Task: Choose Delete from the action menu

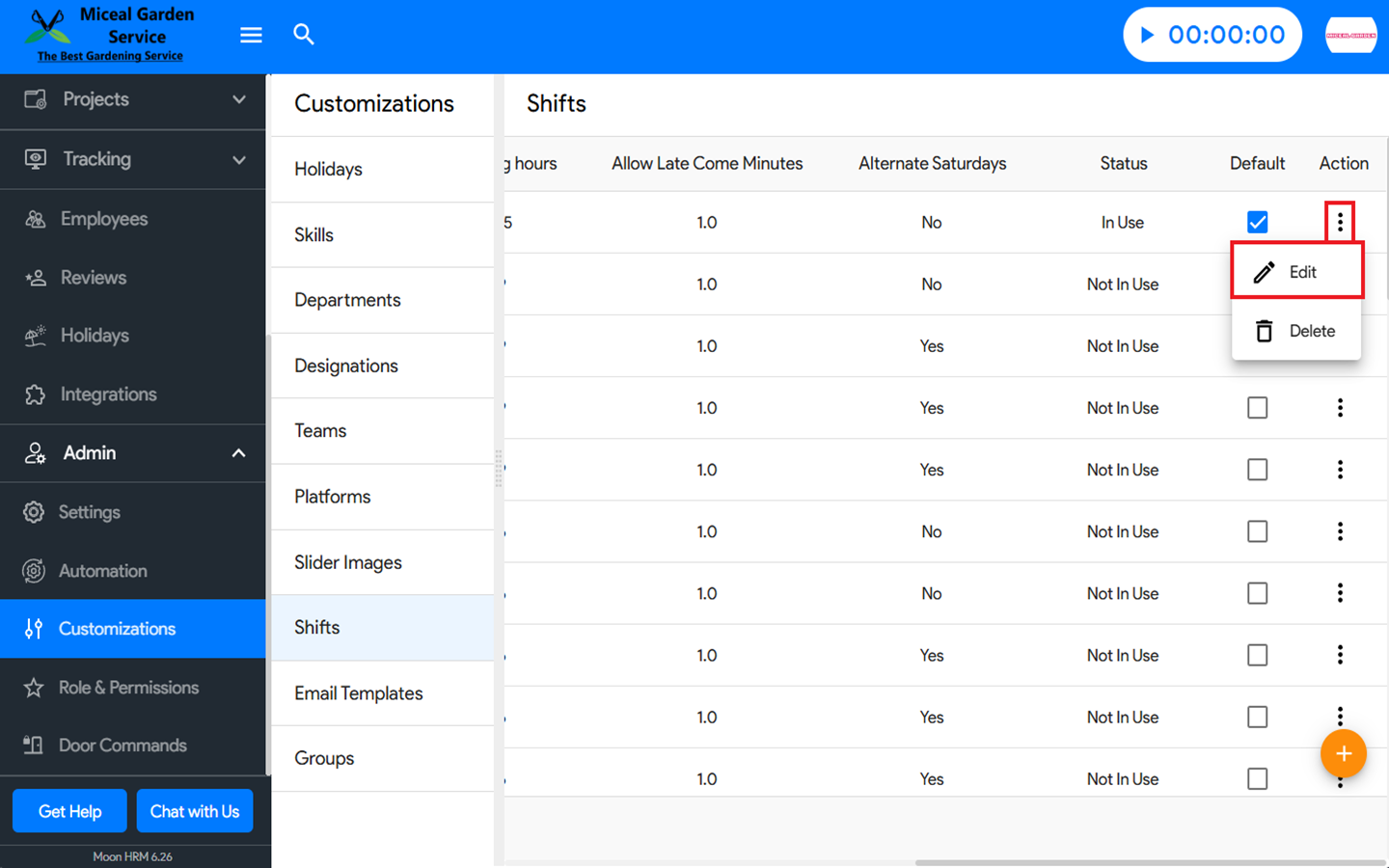Action: click(1296, 331)
